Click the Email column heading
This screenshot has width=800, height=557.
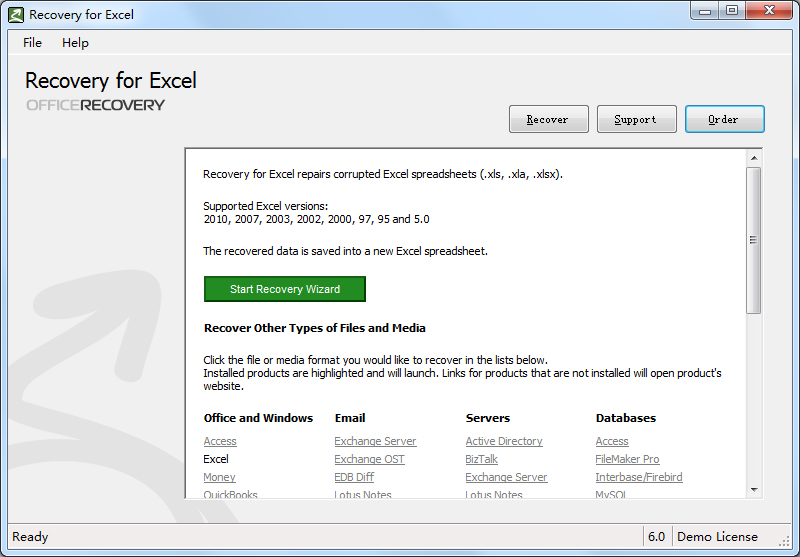350,418
